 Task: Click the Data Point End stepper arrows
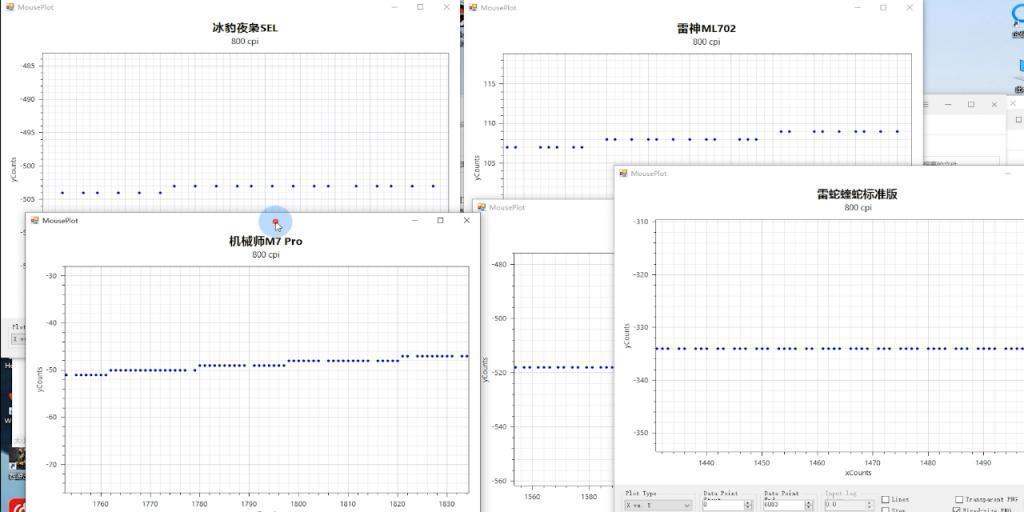pos(807,506)
